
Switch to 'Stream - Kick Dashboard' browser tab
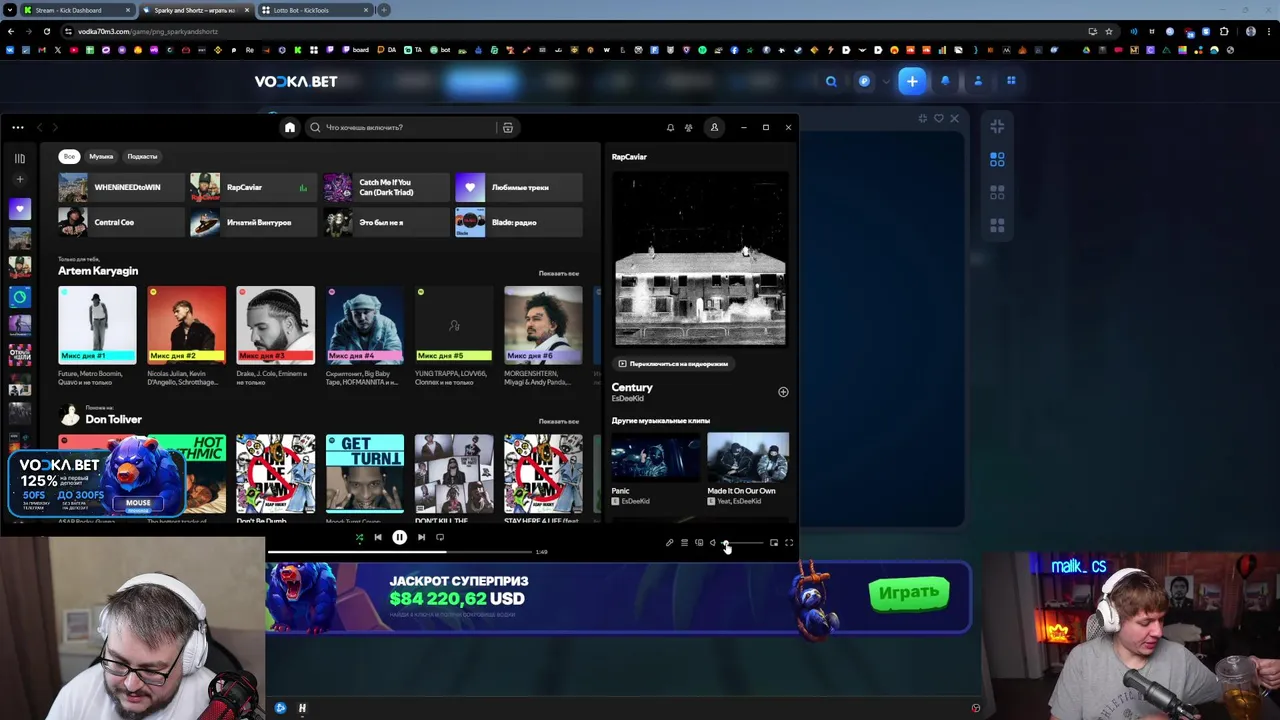click(78, 10)
